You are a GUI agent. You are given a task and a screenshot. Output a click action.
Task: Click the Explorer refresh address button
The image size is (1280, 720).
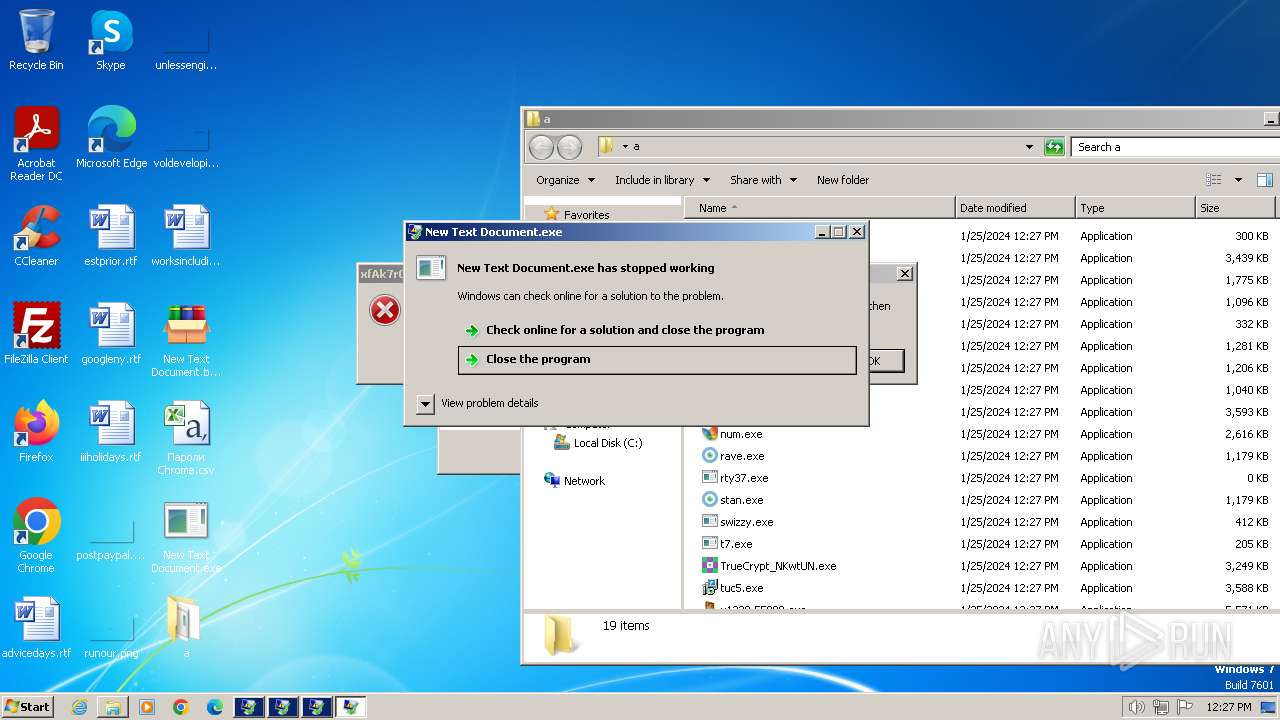point(1054,147)
